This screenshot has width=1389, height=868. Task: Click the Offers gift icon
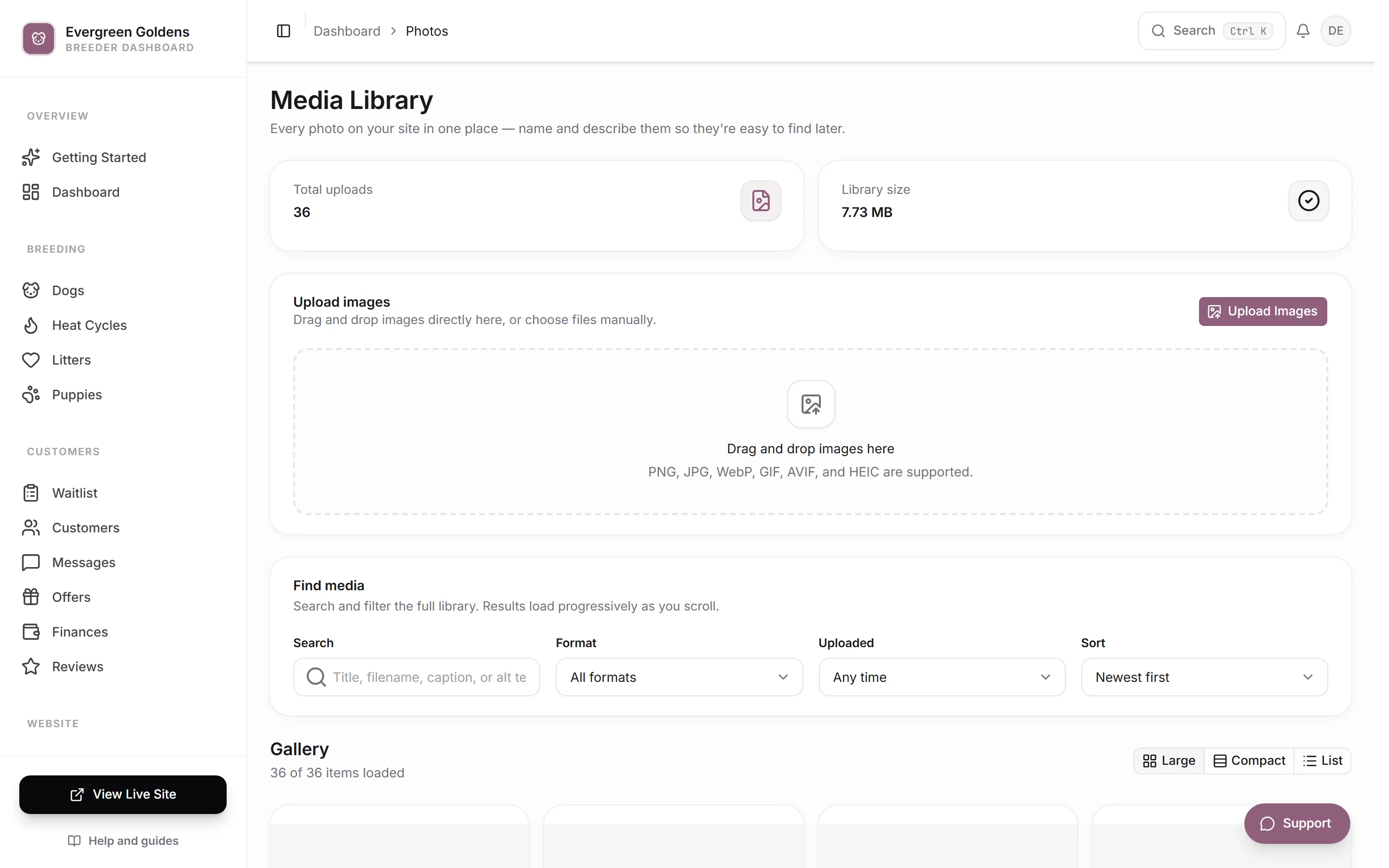31,597
